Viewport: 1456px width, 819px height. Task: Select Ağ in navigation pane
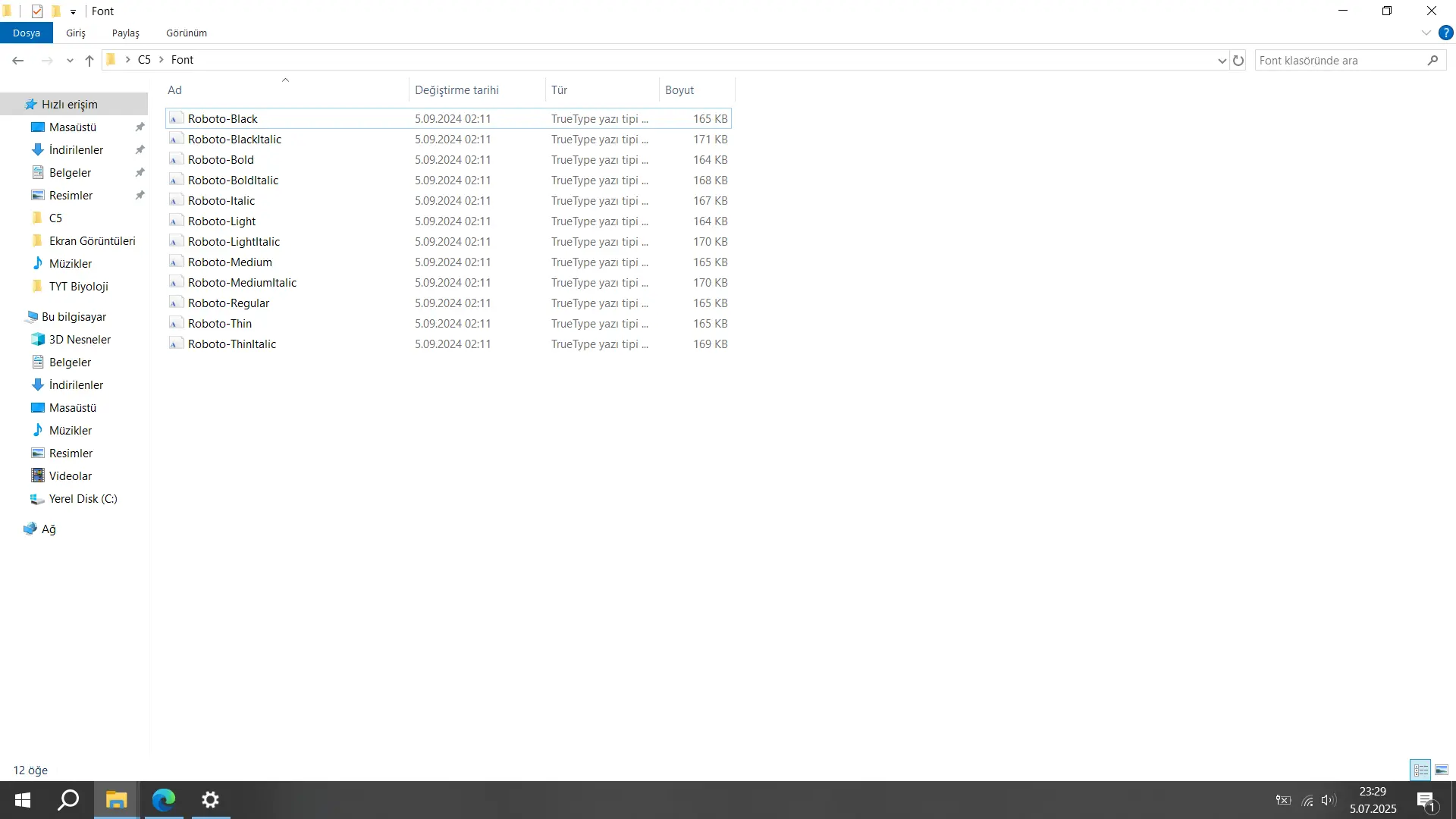49,529
